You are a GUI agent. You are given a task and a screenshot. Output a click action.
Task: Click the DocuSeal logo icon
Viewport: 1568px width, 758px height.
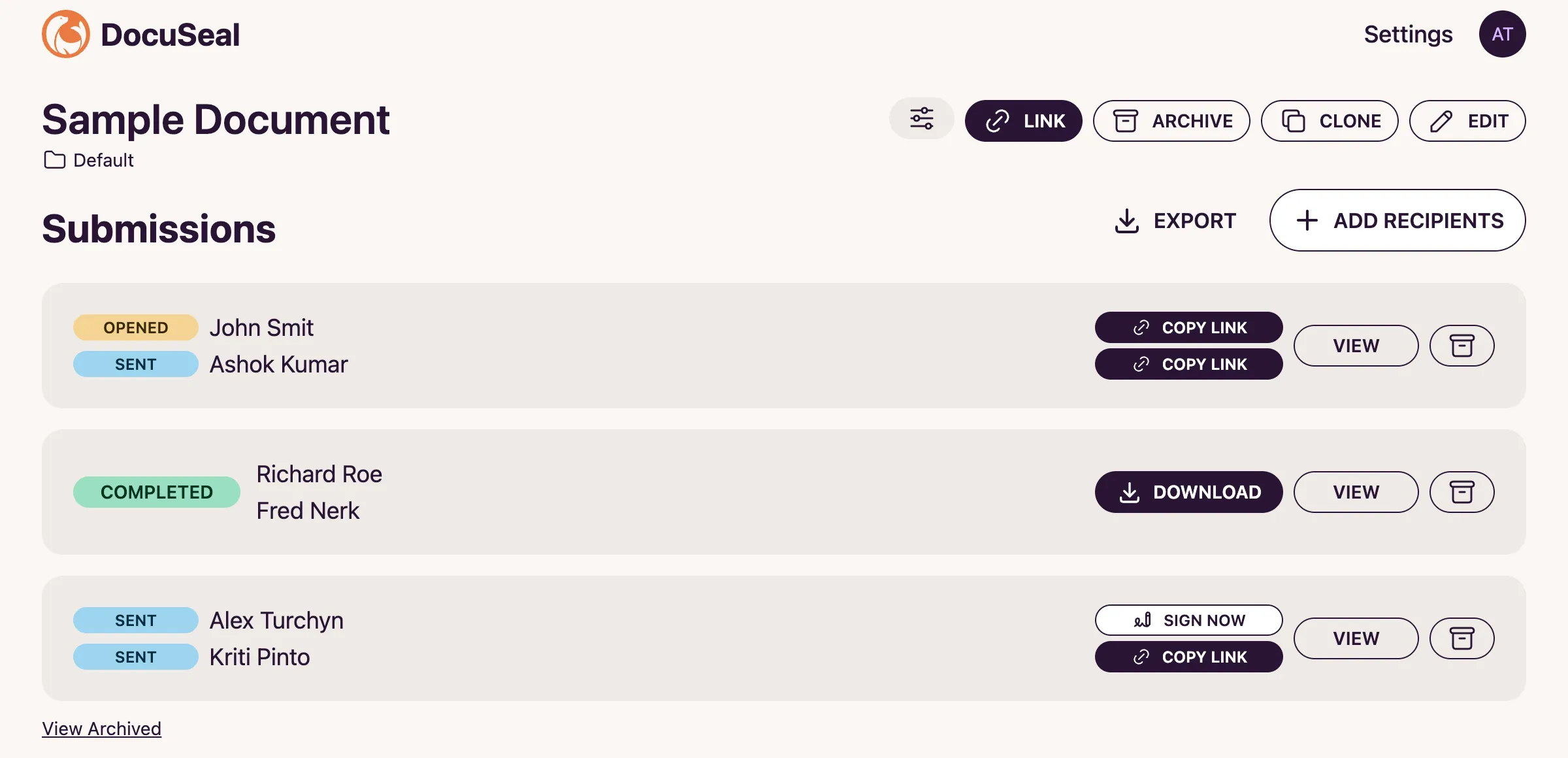tap(66, 34)
